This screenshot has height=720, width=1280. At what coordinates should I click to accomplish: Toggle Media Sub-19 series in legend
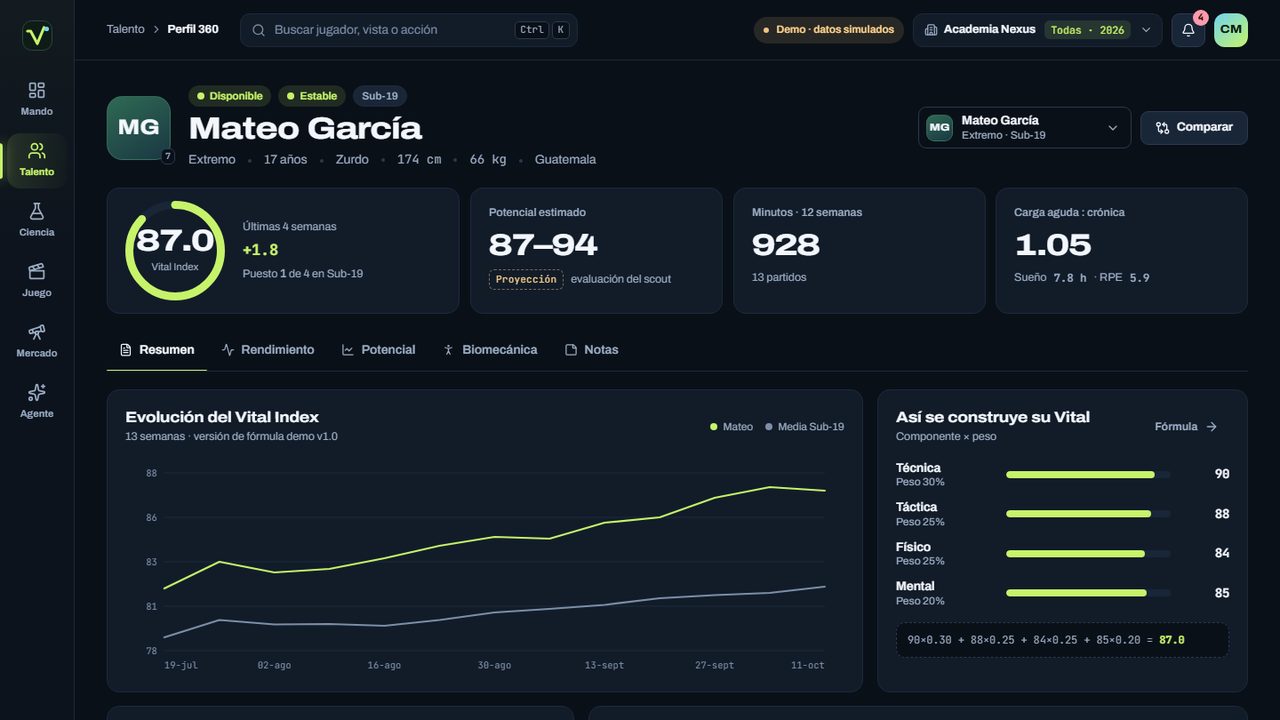[x=804, y=427]
